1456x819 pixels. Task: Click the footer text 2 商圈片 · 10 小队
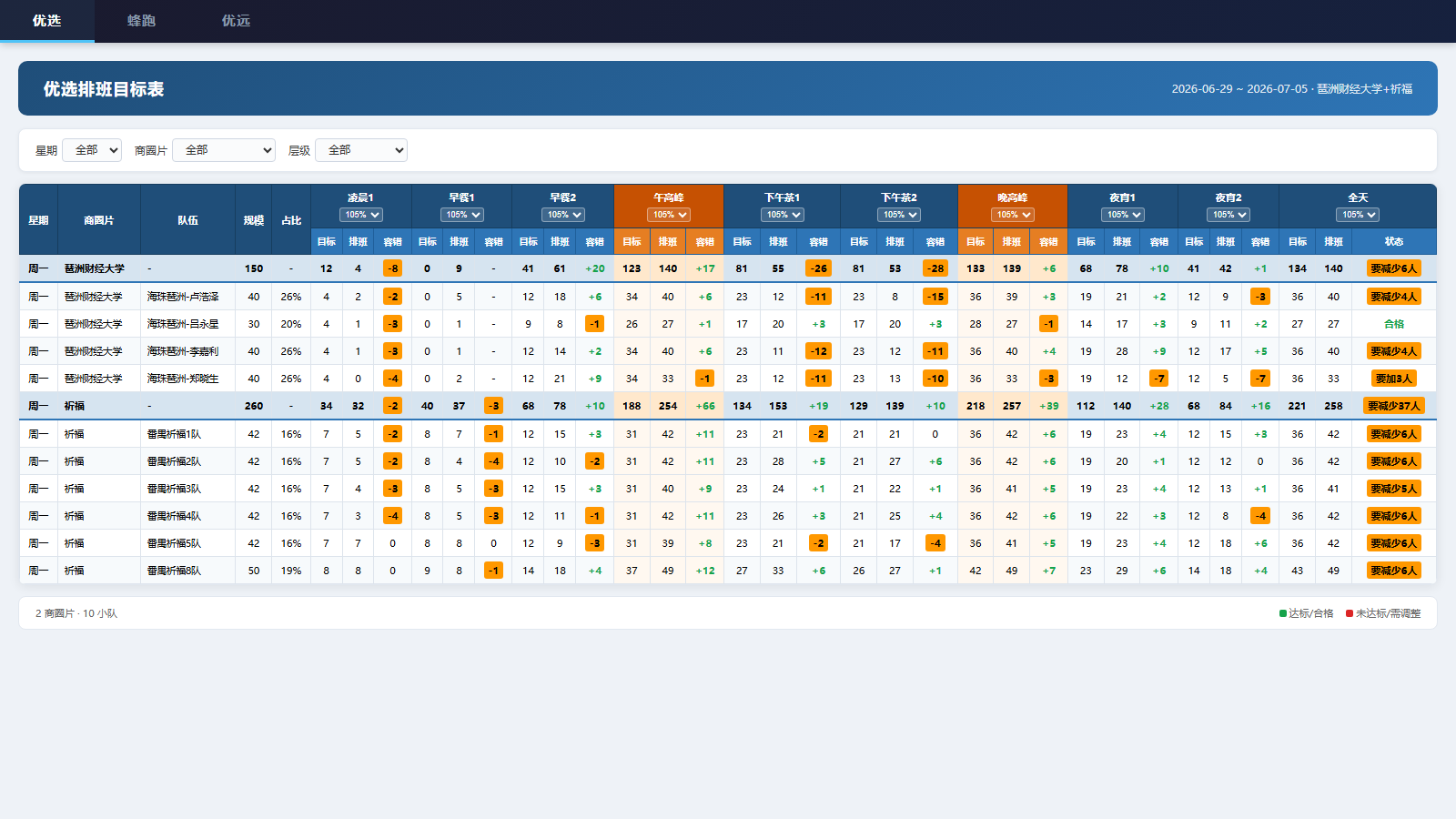pyautogui.click(x=76, y=613)
